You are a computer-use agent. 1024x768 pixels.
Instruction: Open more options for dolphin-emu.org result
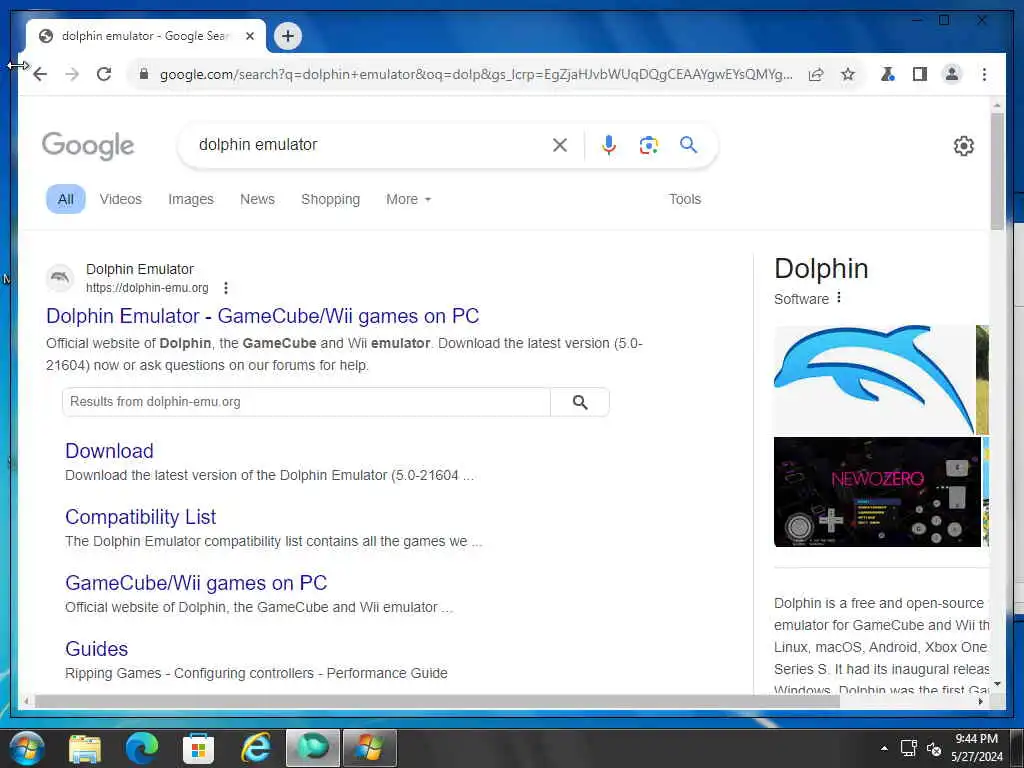[x=225, y=288]
